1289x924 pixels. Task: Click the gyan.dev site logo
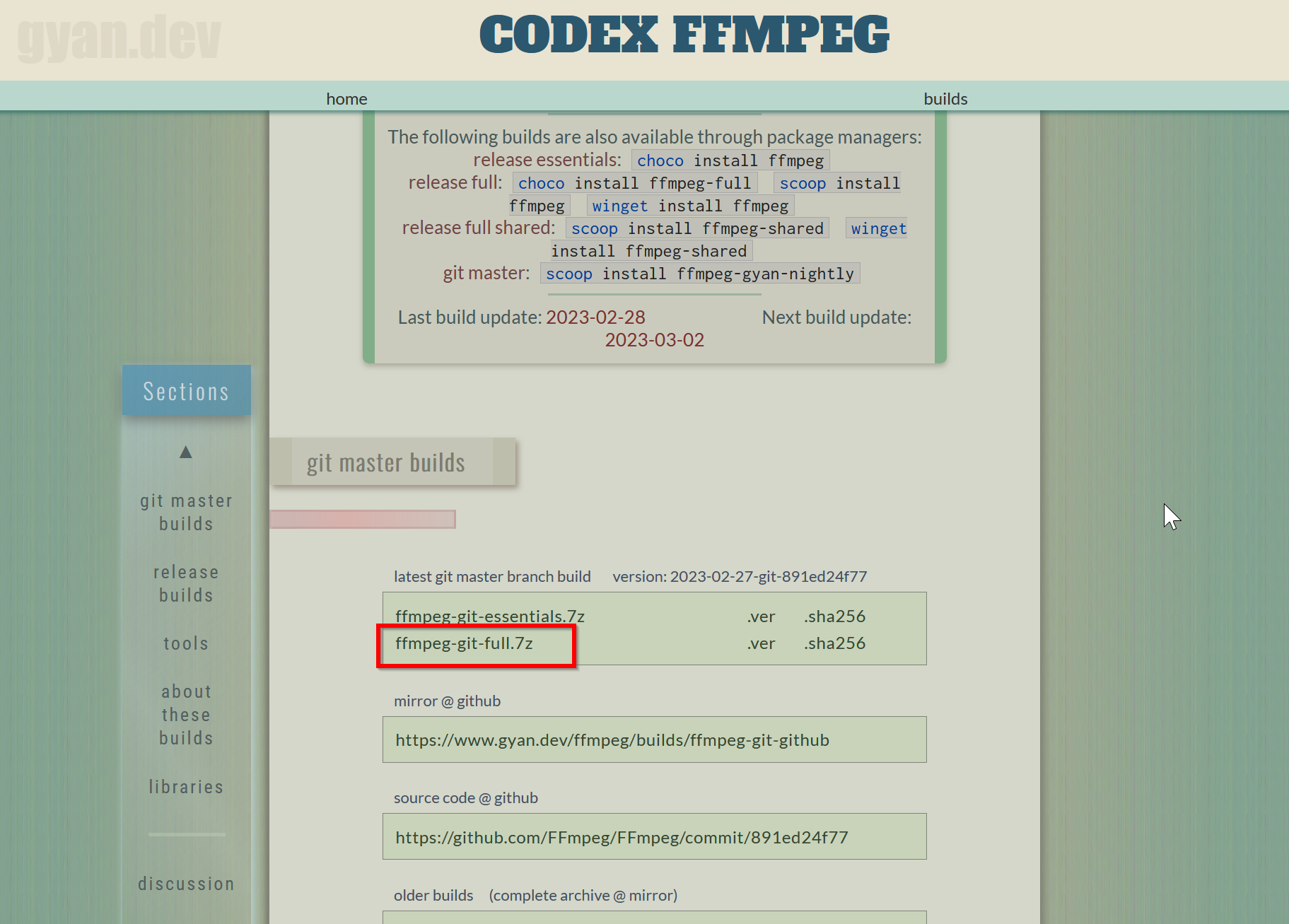119,38
